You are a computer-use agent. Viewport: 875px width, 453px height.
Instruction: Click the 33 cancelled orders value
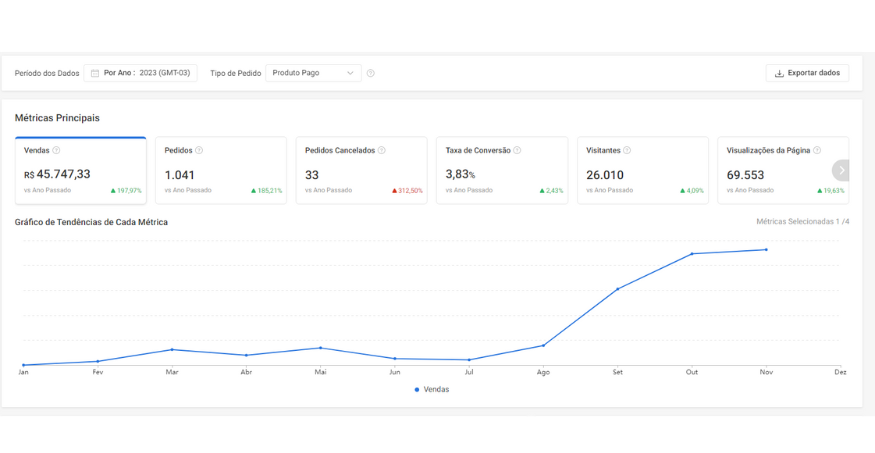coord(312,175)
